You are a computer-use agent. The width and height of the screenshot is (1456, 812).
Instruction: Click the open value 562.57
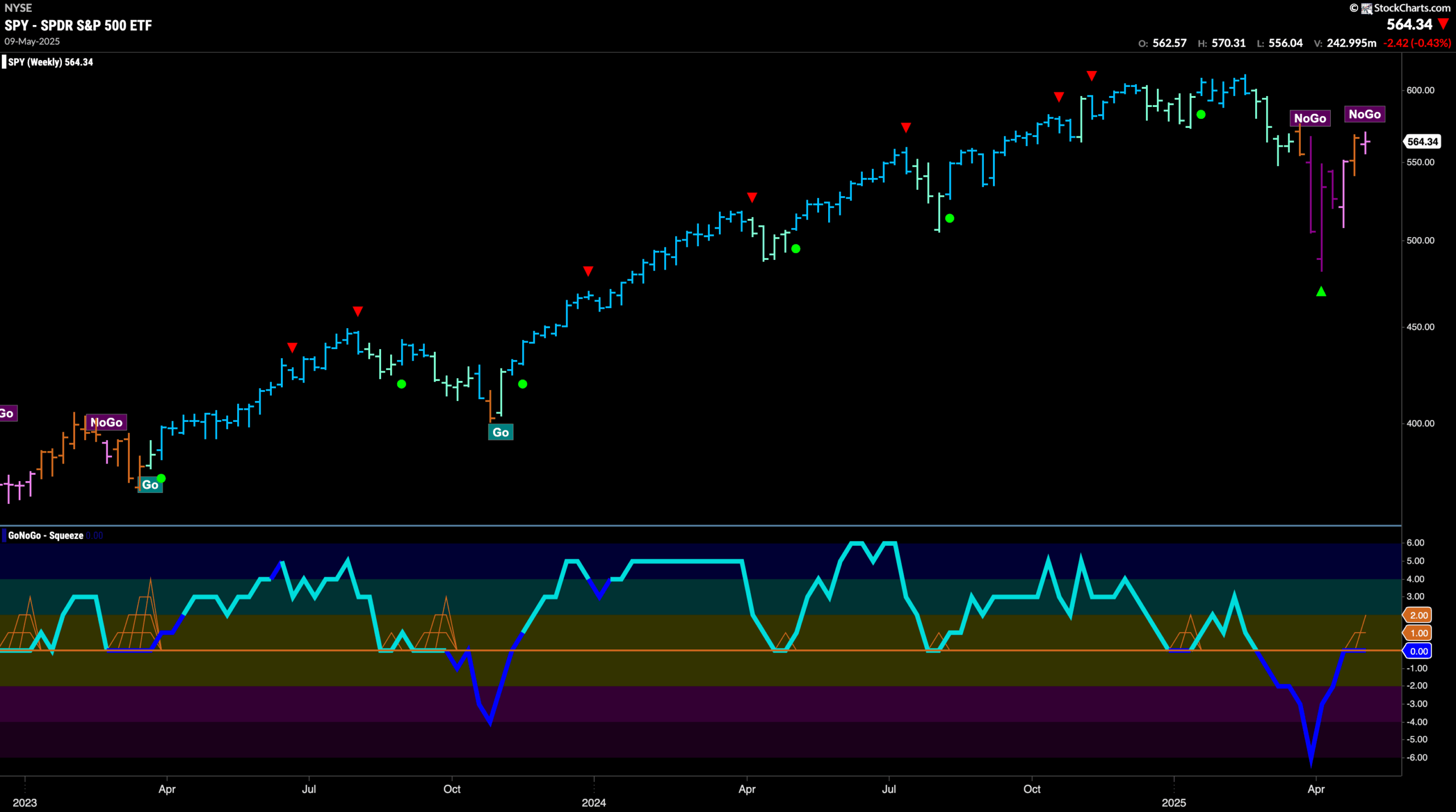point(1169,43)
